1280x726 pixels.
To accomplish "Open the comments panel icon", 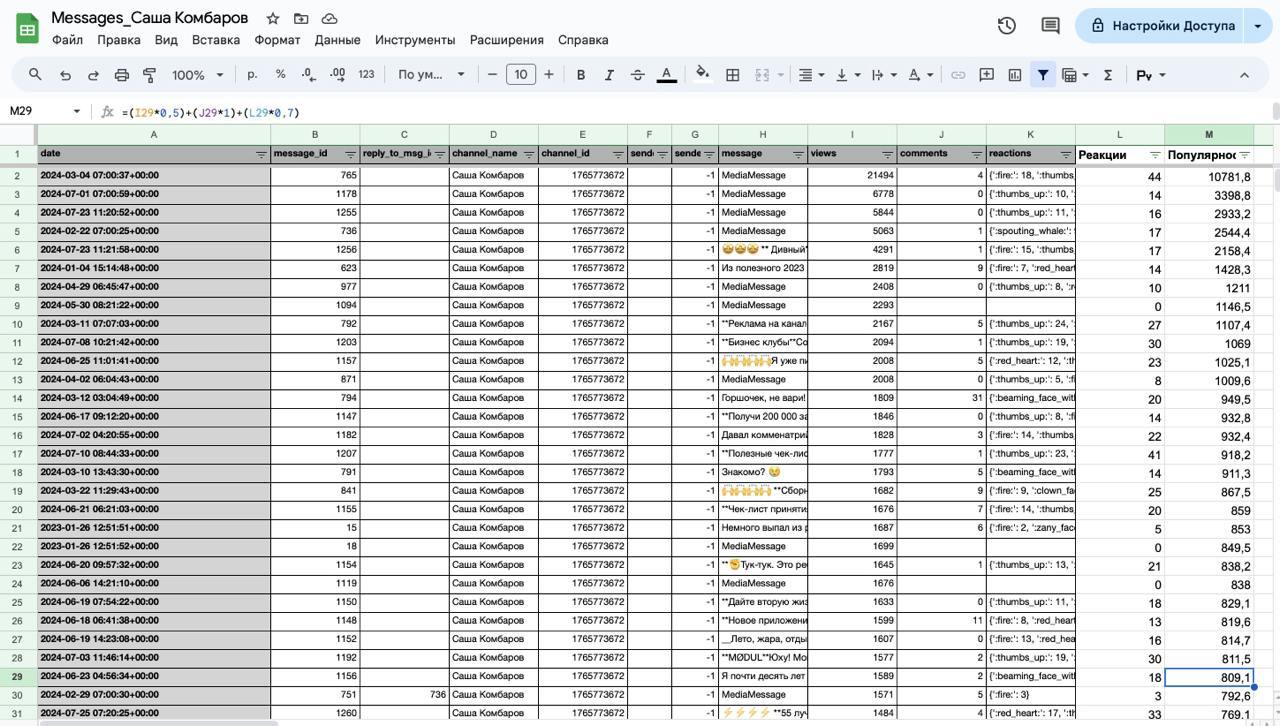I will tap(1050, 26).
